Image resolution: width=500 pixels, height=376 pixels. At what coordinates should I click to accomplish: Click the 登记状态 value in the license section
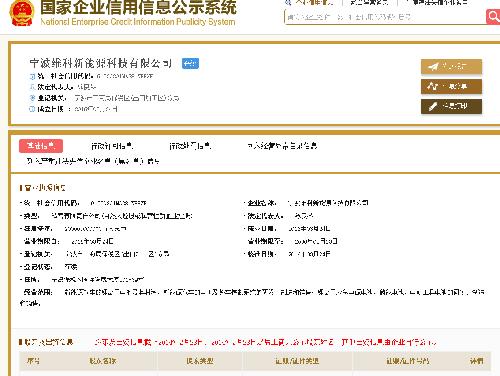(71, 267)
